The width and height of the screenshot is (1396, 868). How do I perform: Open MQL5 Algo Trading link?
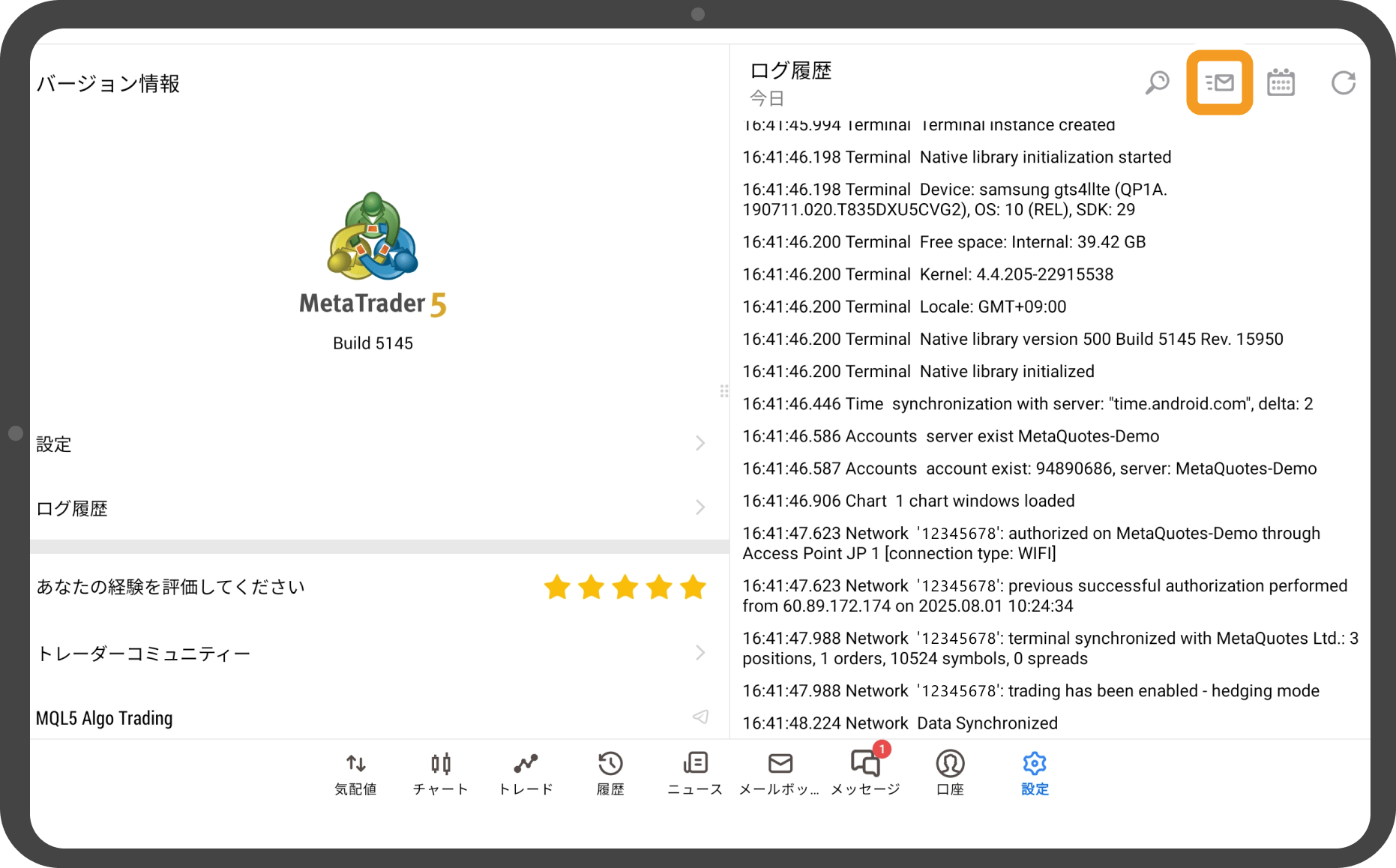[104, 718]
